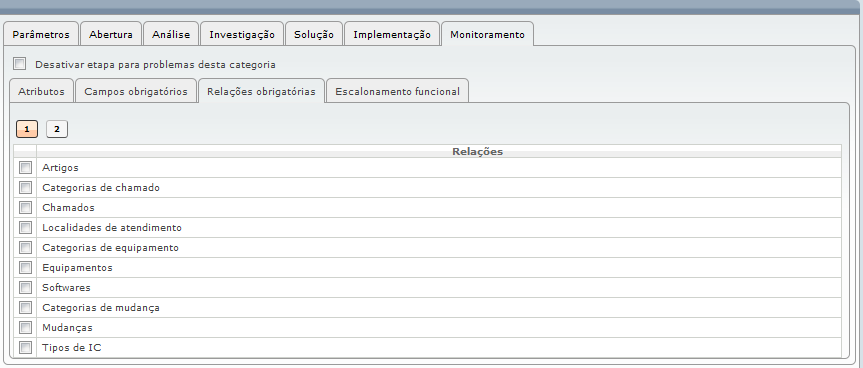Go to page 2 of relations
The image size is (863, 368).
(x=57, y=129)
